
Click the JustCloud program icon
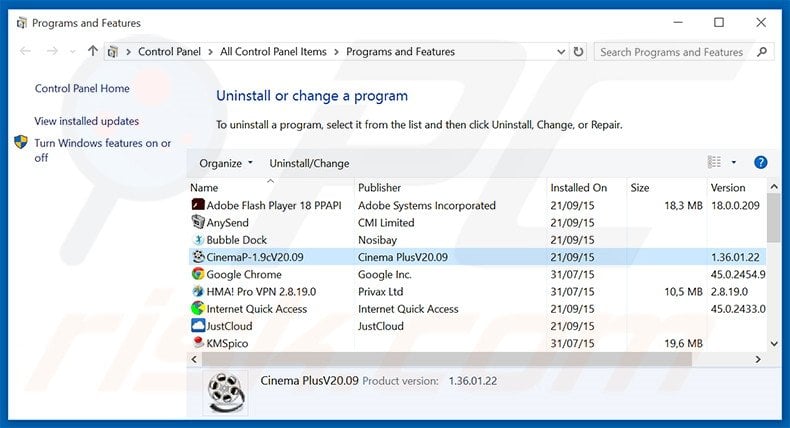198,325
